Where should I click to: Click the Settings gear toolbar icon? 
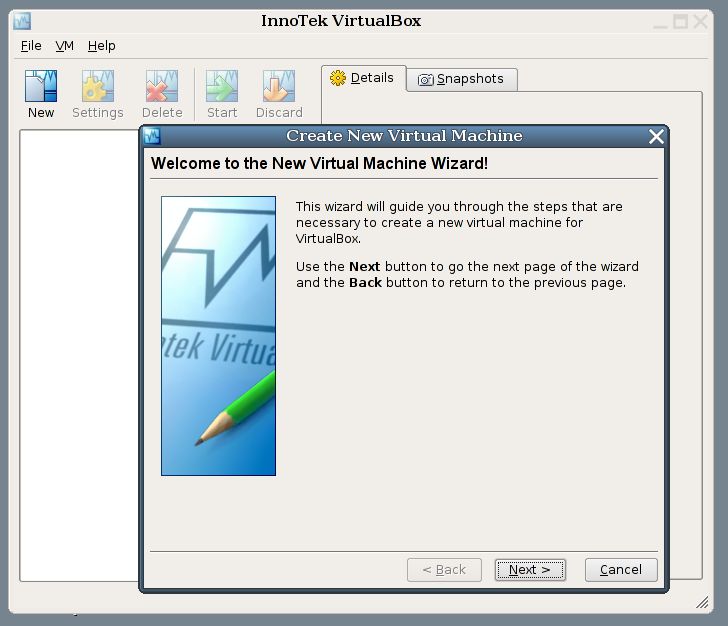tap(98, 86)
